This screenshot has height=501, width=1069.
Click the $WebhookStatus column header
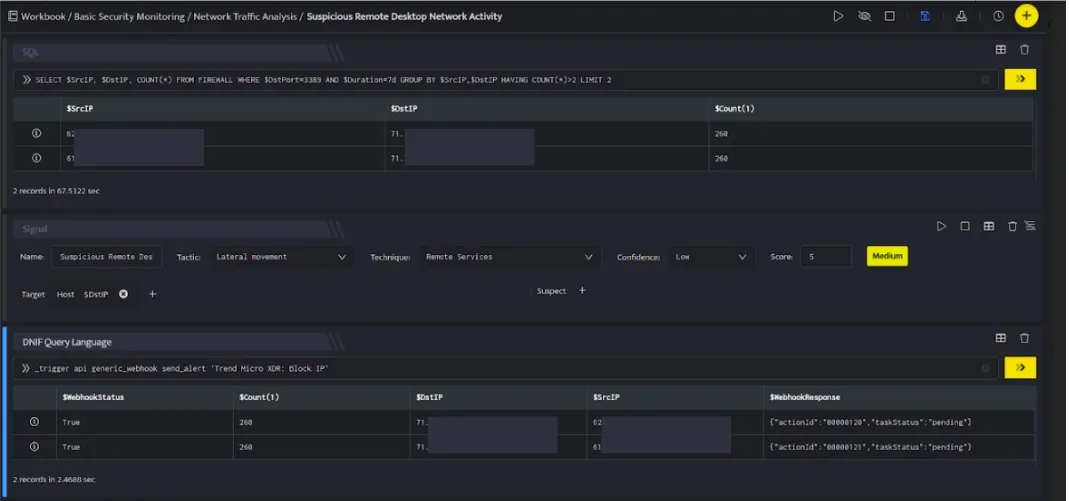point(93,397)
